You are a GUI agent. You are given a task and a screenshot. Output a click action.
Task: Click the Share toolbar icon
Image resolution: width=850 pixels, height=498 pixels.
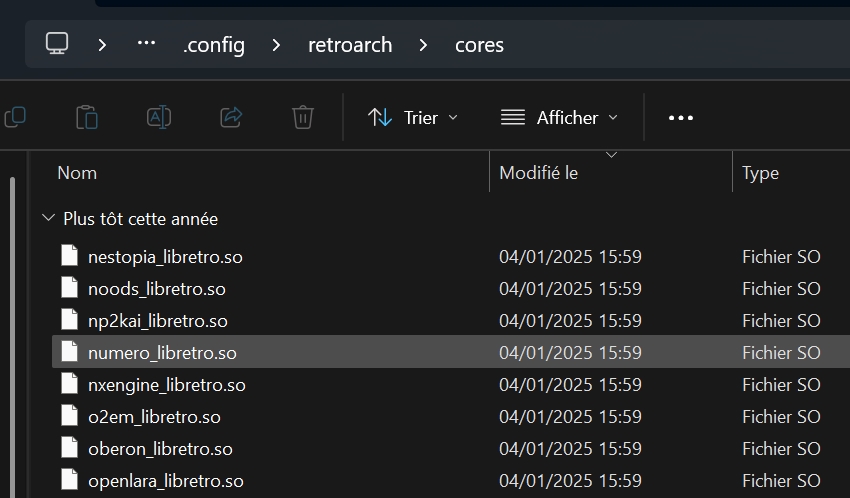tap(231, 117)
